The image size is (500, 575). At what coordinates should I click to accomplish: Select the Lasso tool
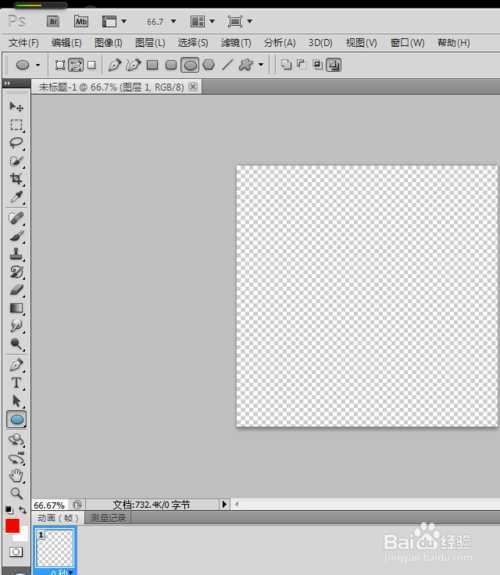16,143
